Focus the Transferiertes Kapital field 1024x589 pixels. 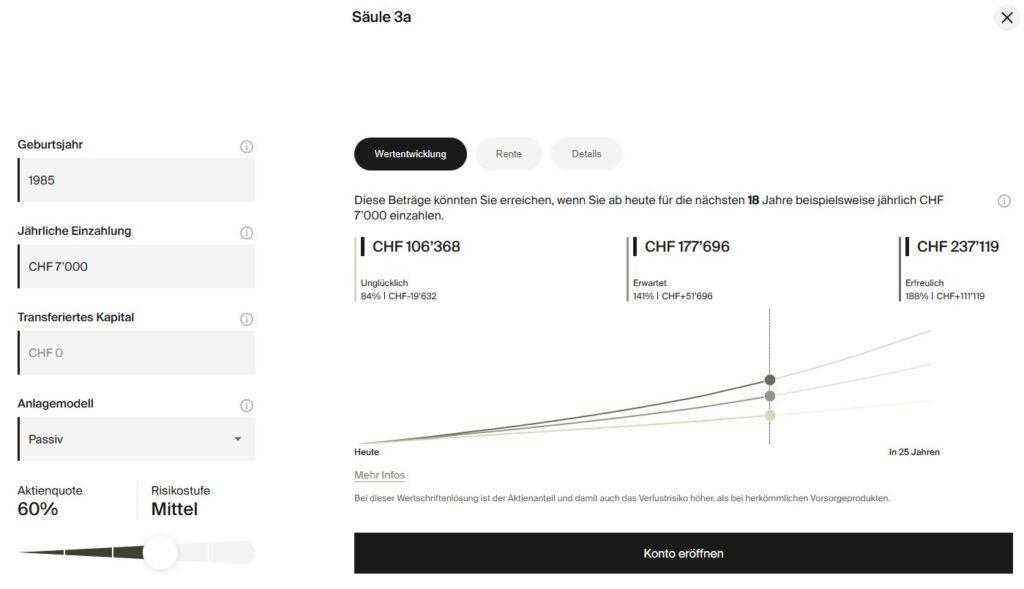(137, 353)
